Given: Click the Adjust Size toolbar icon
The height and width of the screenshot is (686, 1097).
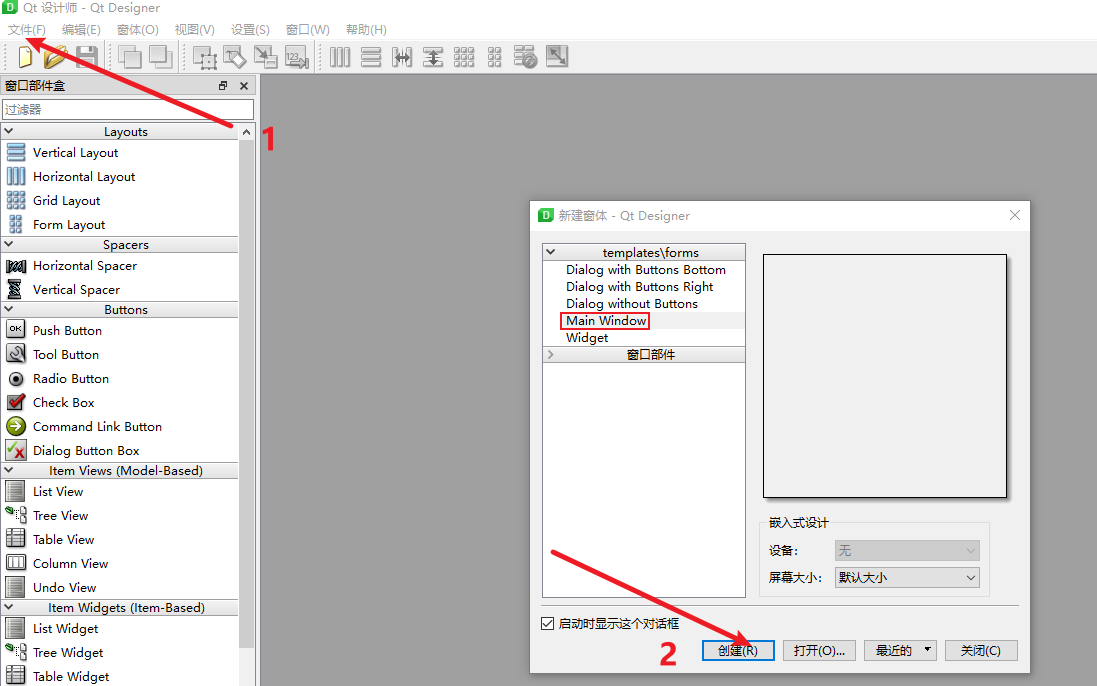Looking at the screenshot, I should [x=557, y=57].
